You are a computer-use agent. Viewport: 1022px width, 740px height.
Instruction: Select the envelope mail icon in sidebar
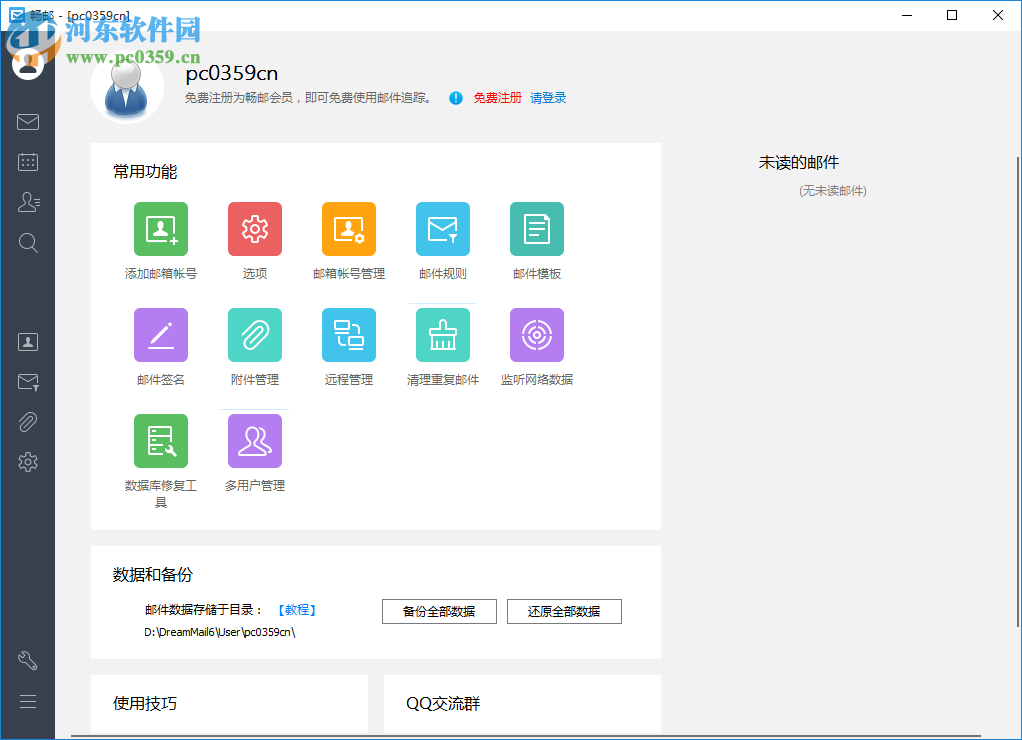tap(28, 122)
